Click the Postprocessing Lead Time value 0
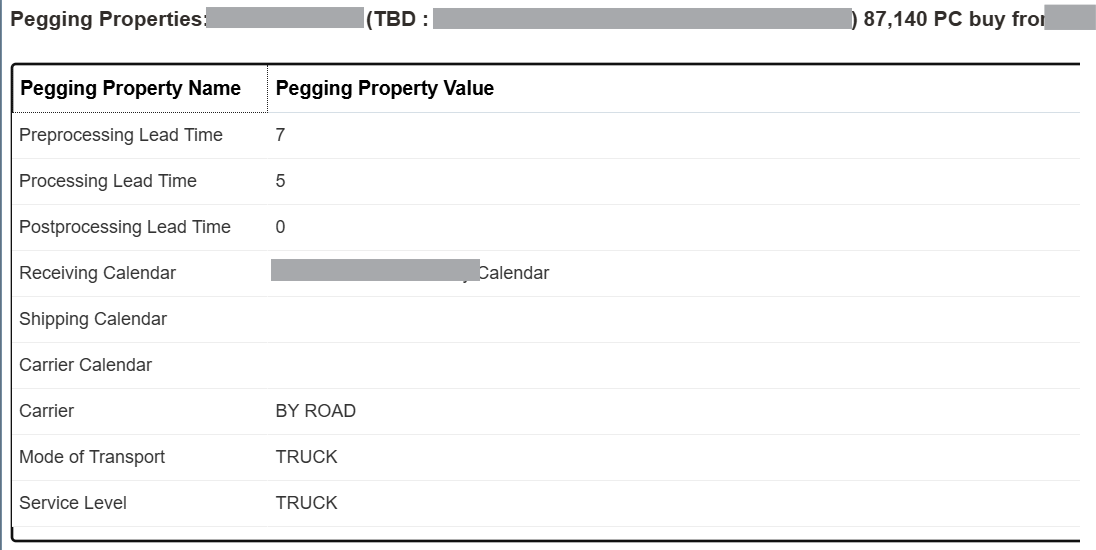 (280, 227)
